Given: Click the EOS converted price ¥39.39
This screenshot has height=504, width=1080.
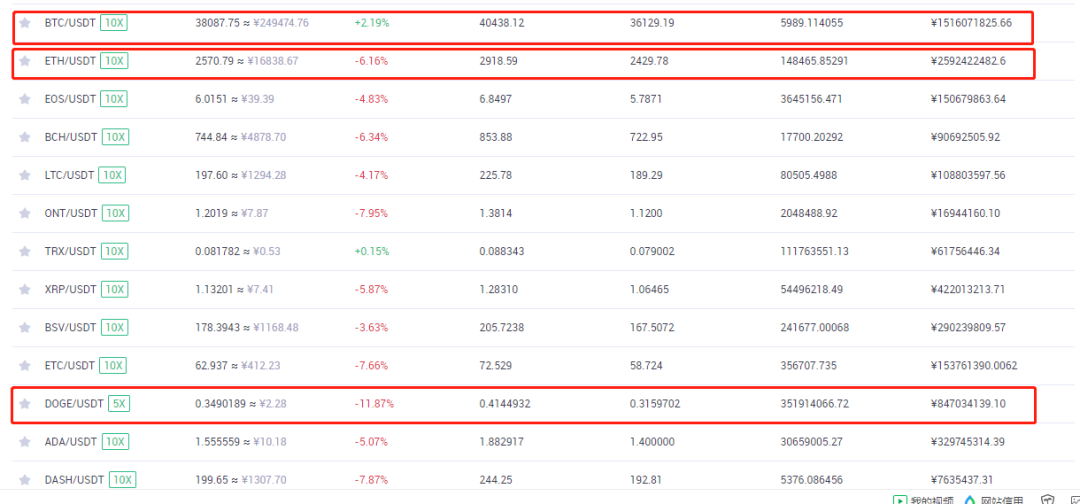Looking at the screenshot, I should (x=257, y=98).
